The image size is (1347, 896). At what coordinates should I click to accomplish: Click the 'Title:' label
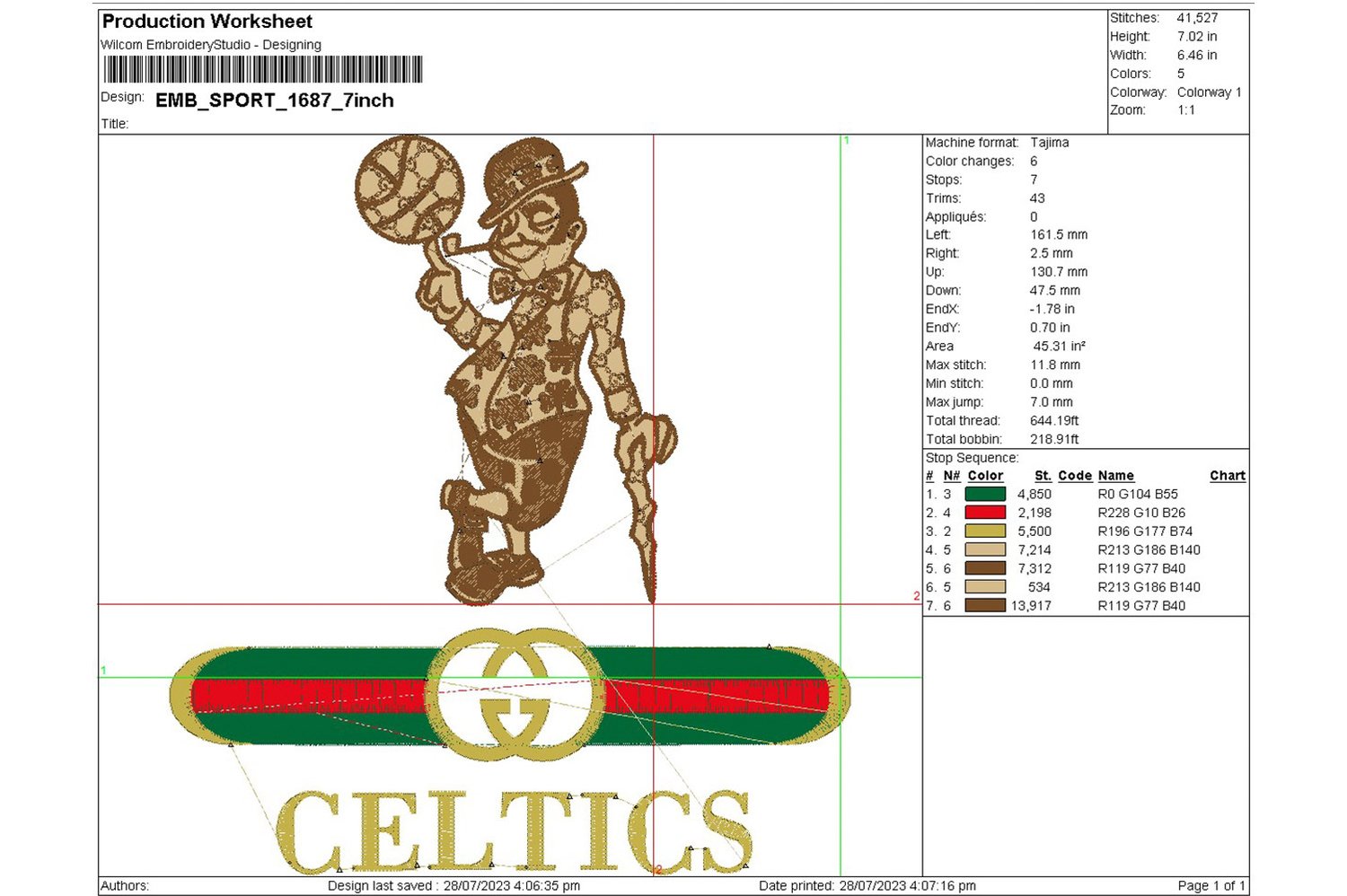[x=115, y=124]
